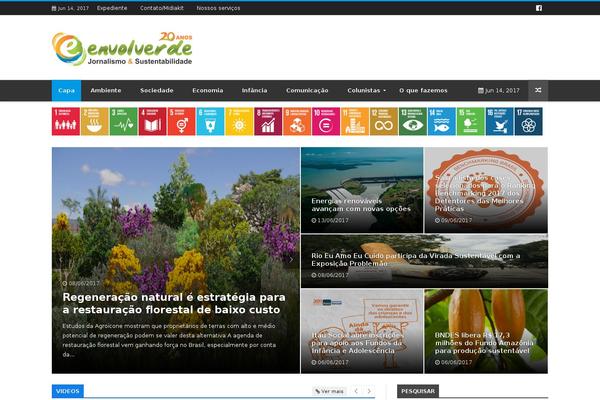Open SDG 2 Zero Hunger icon
Image resolution: width=600 pixels, height=400 pixels.
pos(95,121)
